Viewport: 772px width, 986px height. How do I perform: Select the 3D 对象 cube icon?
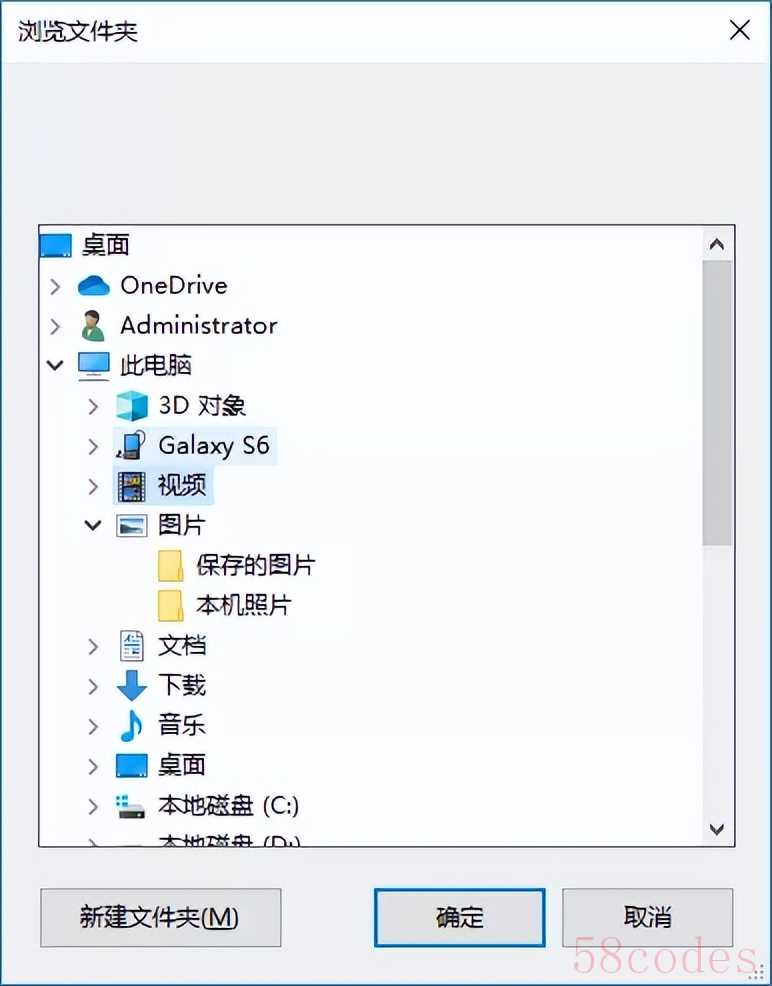132,406
